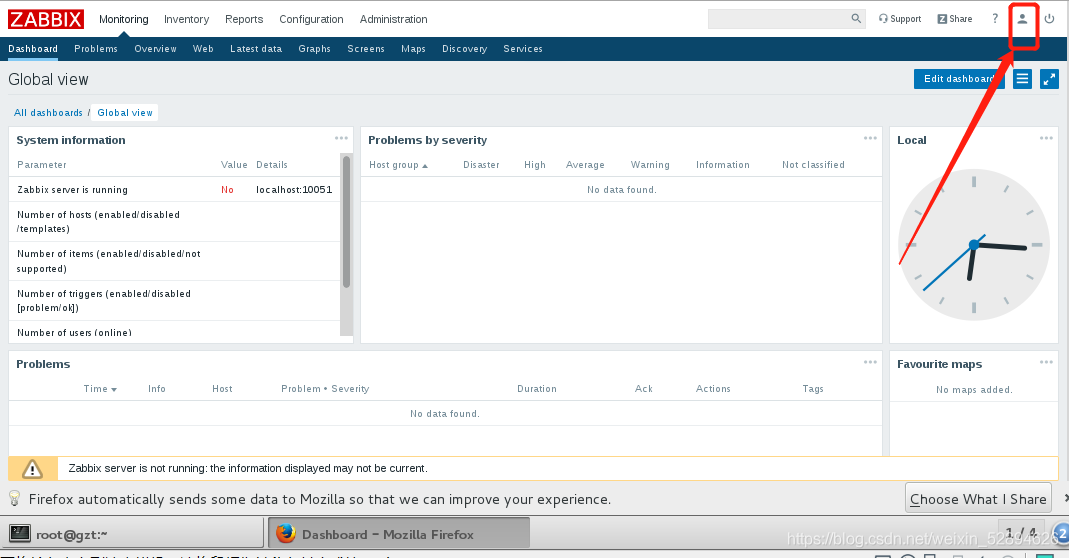Sort by the Host group column header
Image resolution: width=1069 pixels, height=558 pixels.
[x=398, y=165]
